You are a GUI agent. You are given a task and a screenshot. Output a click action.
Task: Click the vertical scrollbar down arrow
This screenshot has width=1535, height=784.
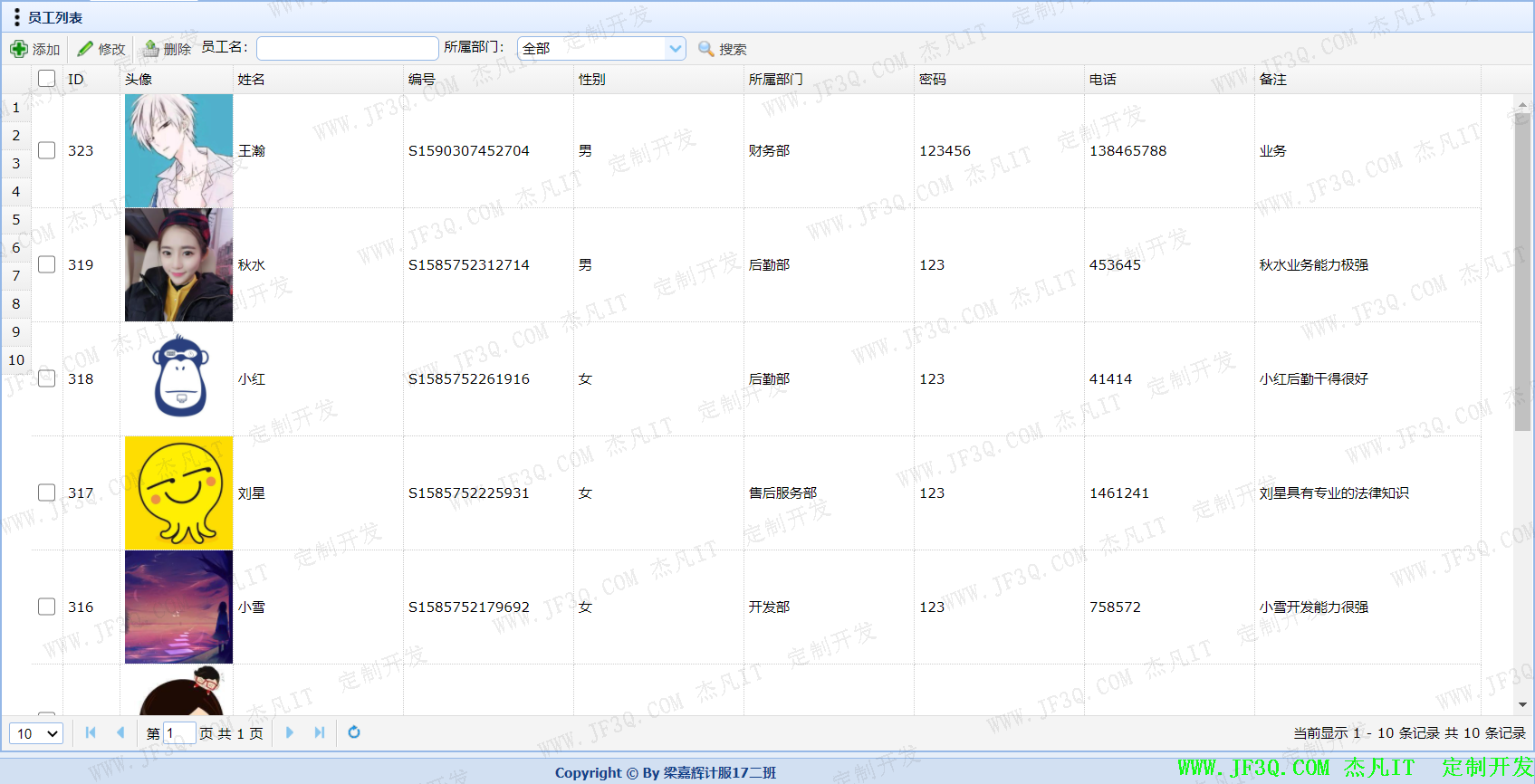(x=1522, y=704)
